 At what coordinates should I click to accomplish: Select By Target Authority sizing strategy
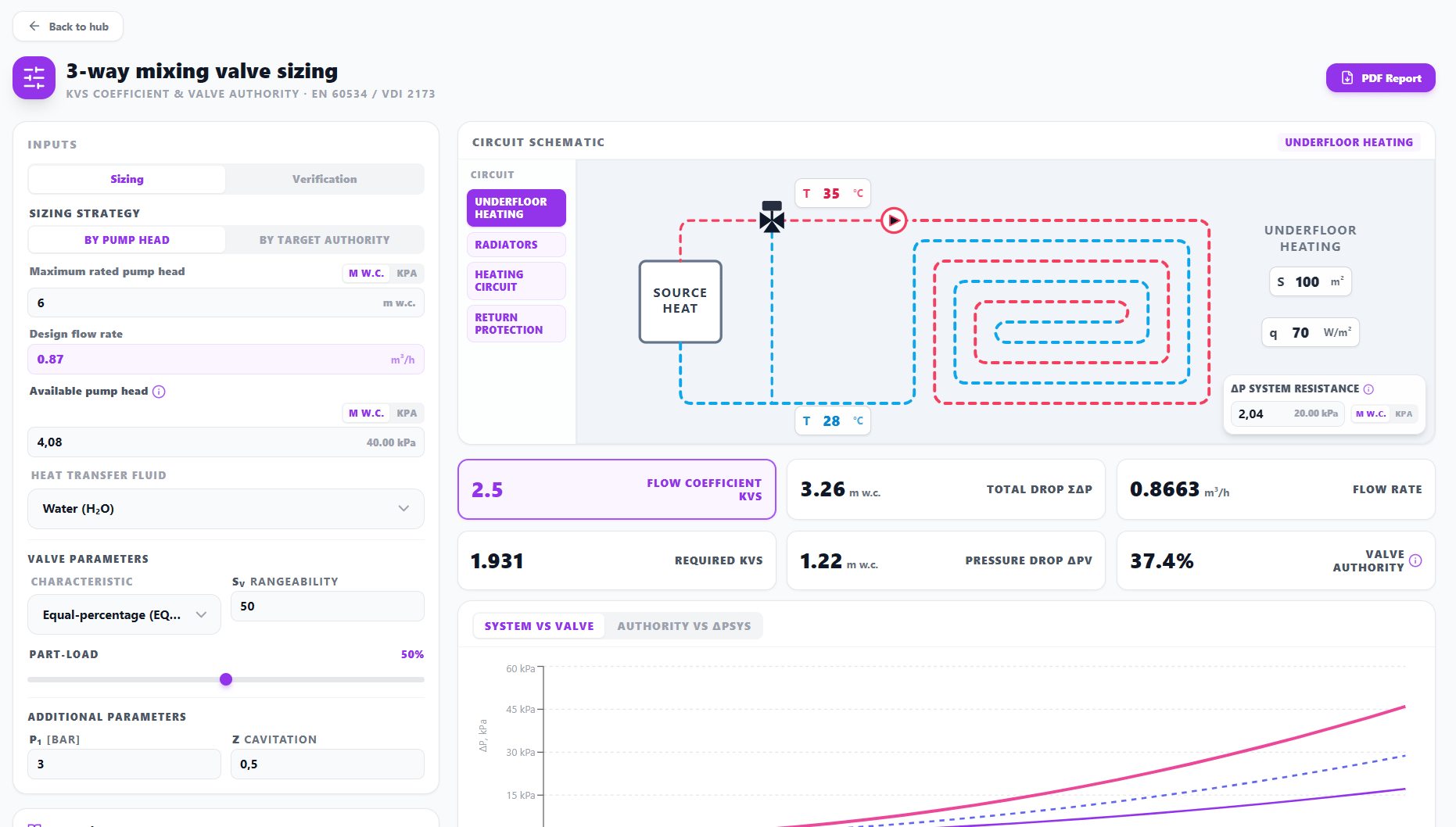click(325, 240)
